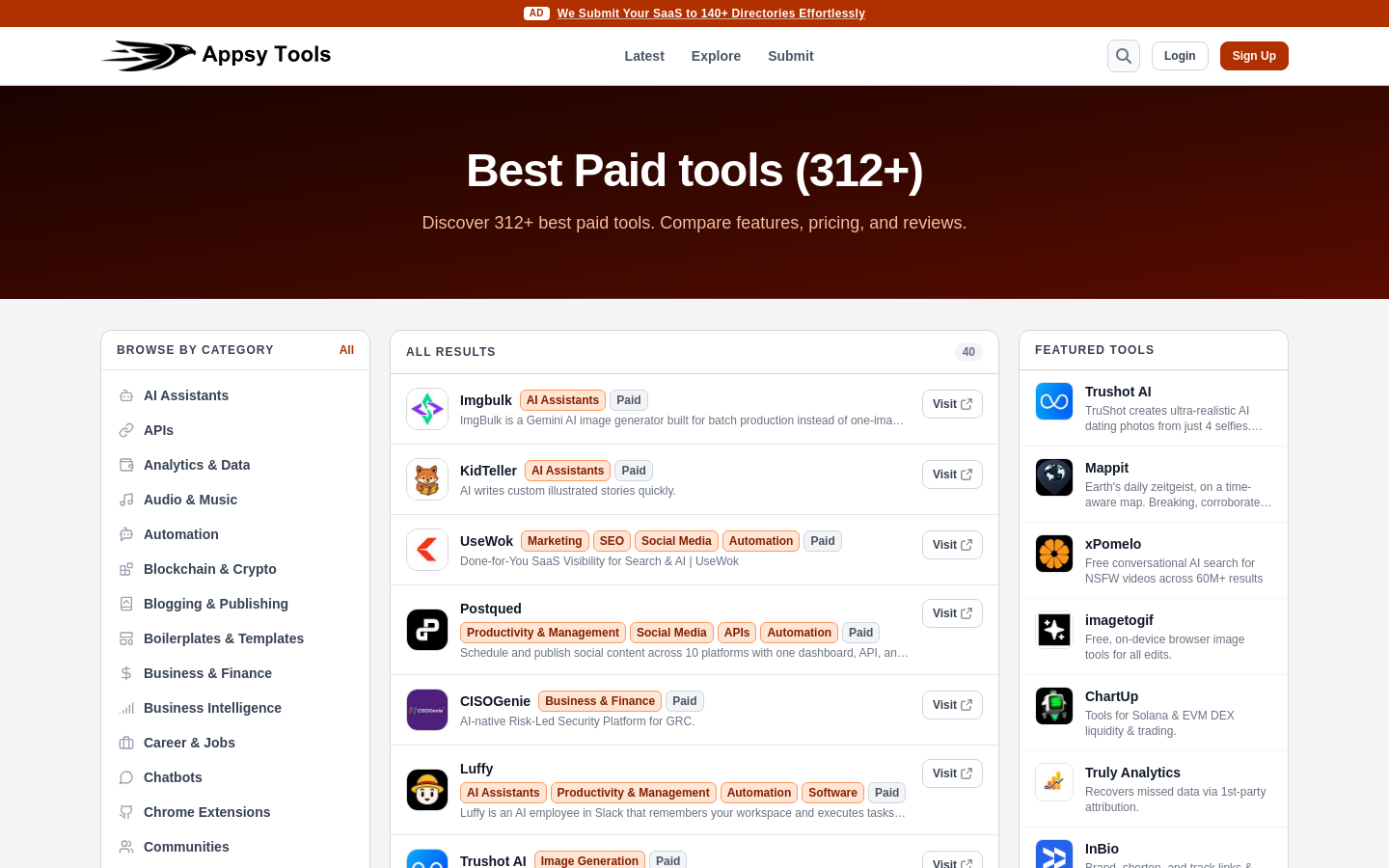The width and height of the screenshot is (1389, 868).
Task: Click the Sign Up button
Action: pyautogui.click(x=1254, y=56)
